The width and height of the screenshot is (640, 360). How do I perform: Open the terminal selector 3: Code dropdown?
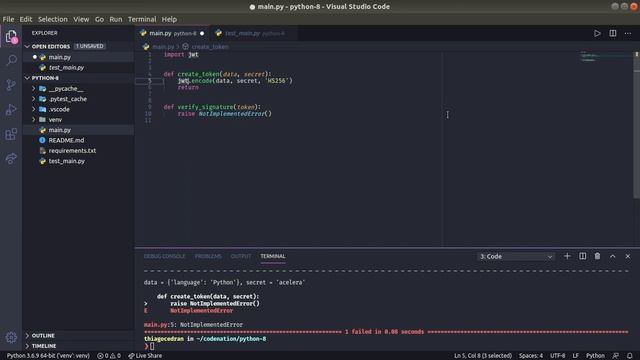[516, 256]
